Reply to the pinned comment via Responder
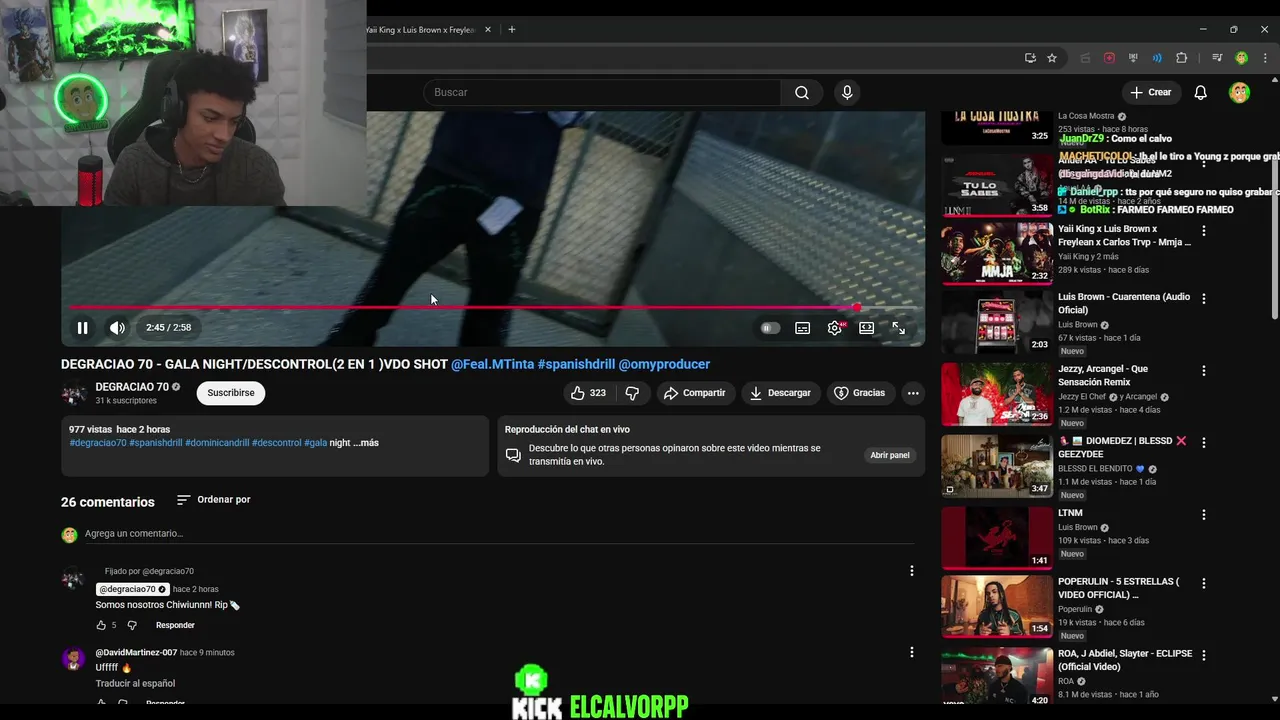The width and height of the screenshot is (1280, 720). tap(175, 625)
